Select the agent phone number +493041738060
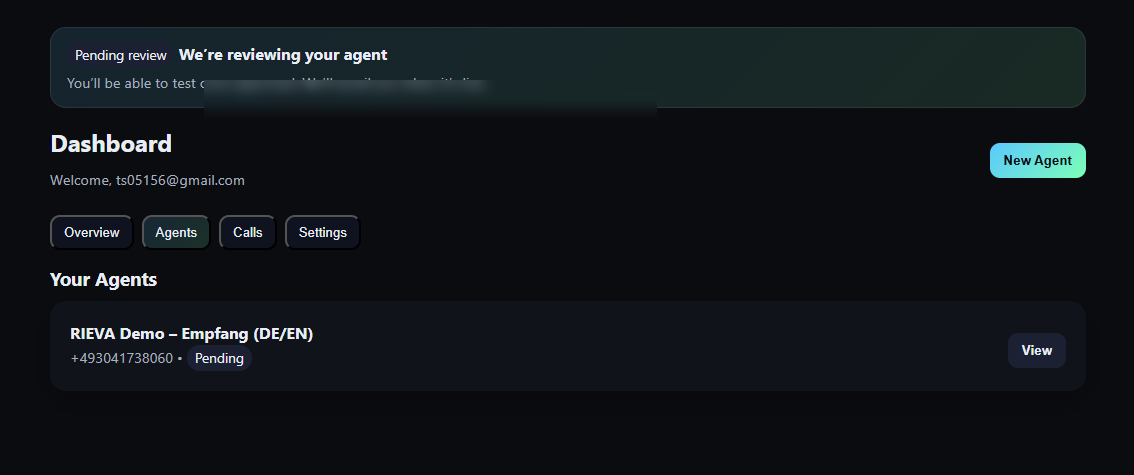 coord(122,359)
